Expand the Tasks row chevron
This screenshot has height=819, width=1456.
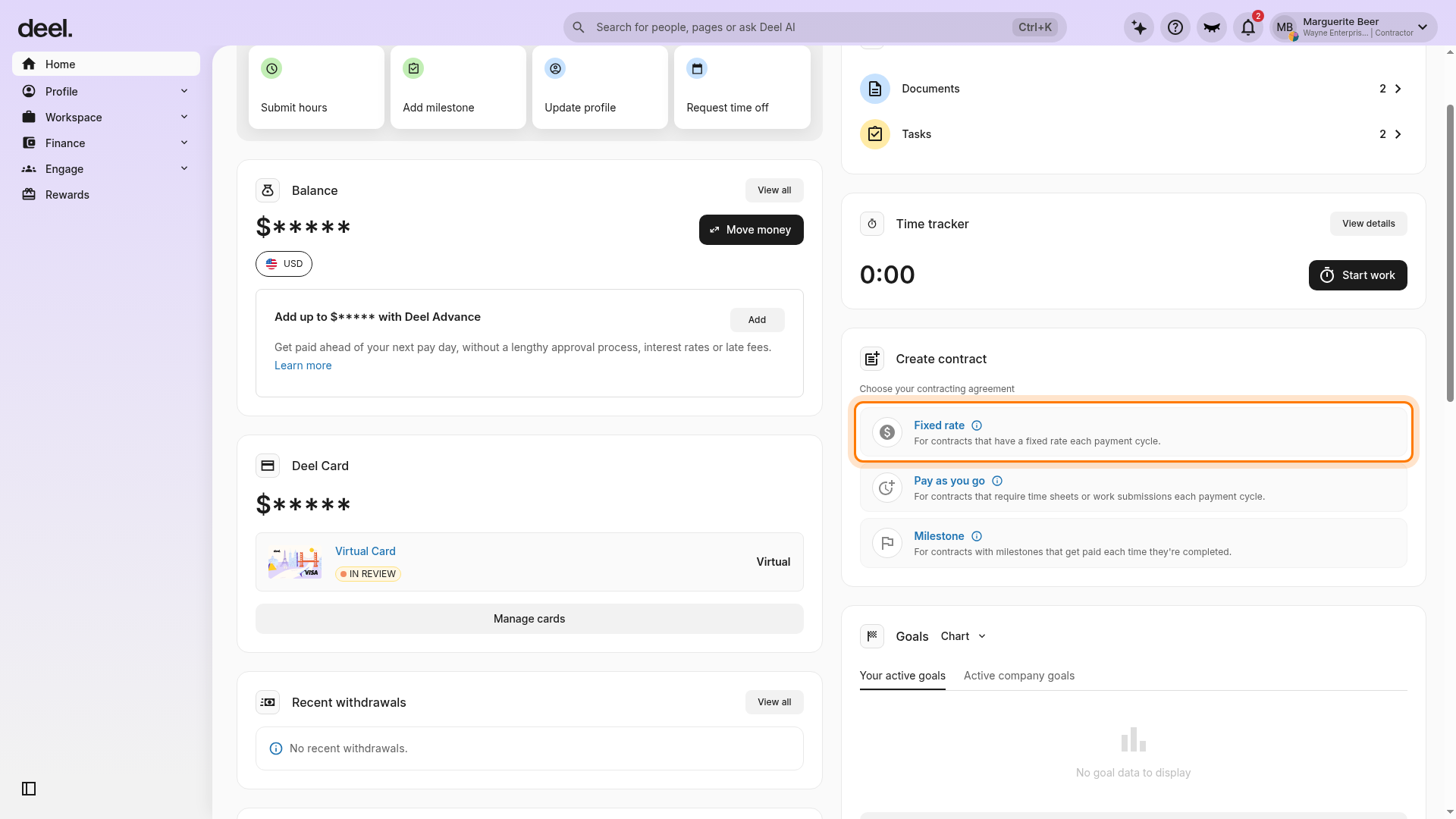click(x=1398, y=134)
